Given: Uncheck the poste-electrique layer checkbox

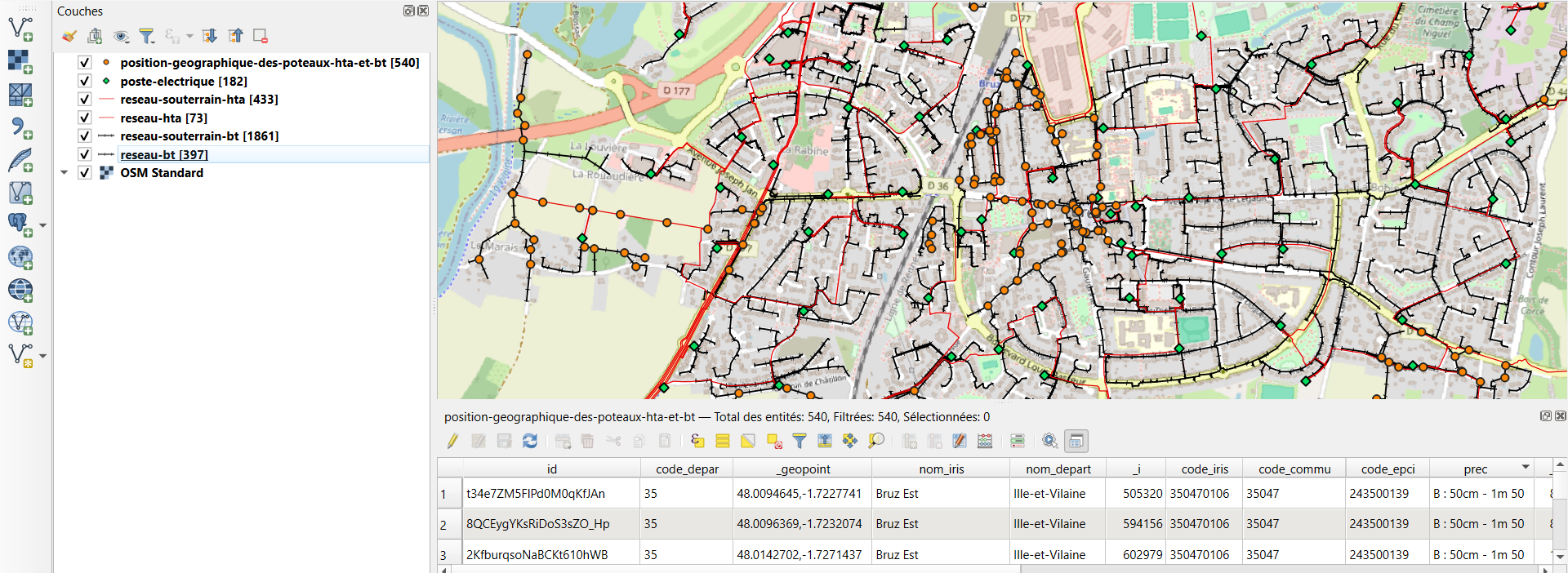Looking at the screenshot, I should 84,81.
